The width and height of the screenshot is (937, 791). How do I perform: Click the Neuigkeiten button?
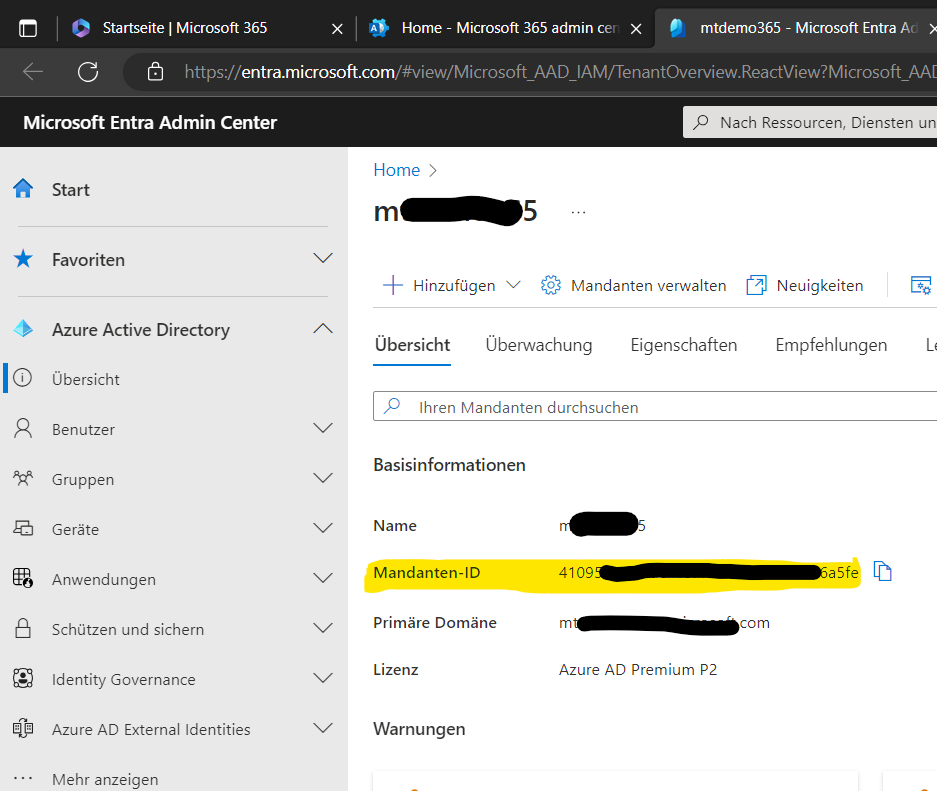point(806,285)
